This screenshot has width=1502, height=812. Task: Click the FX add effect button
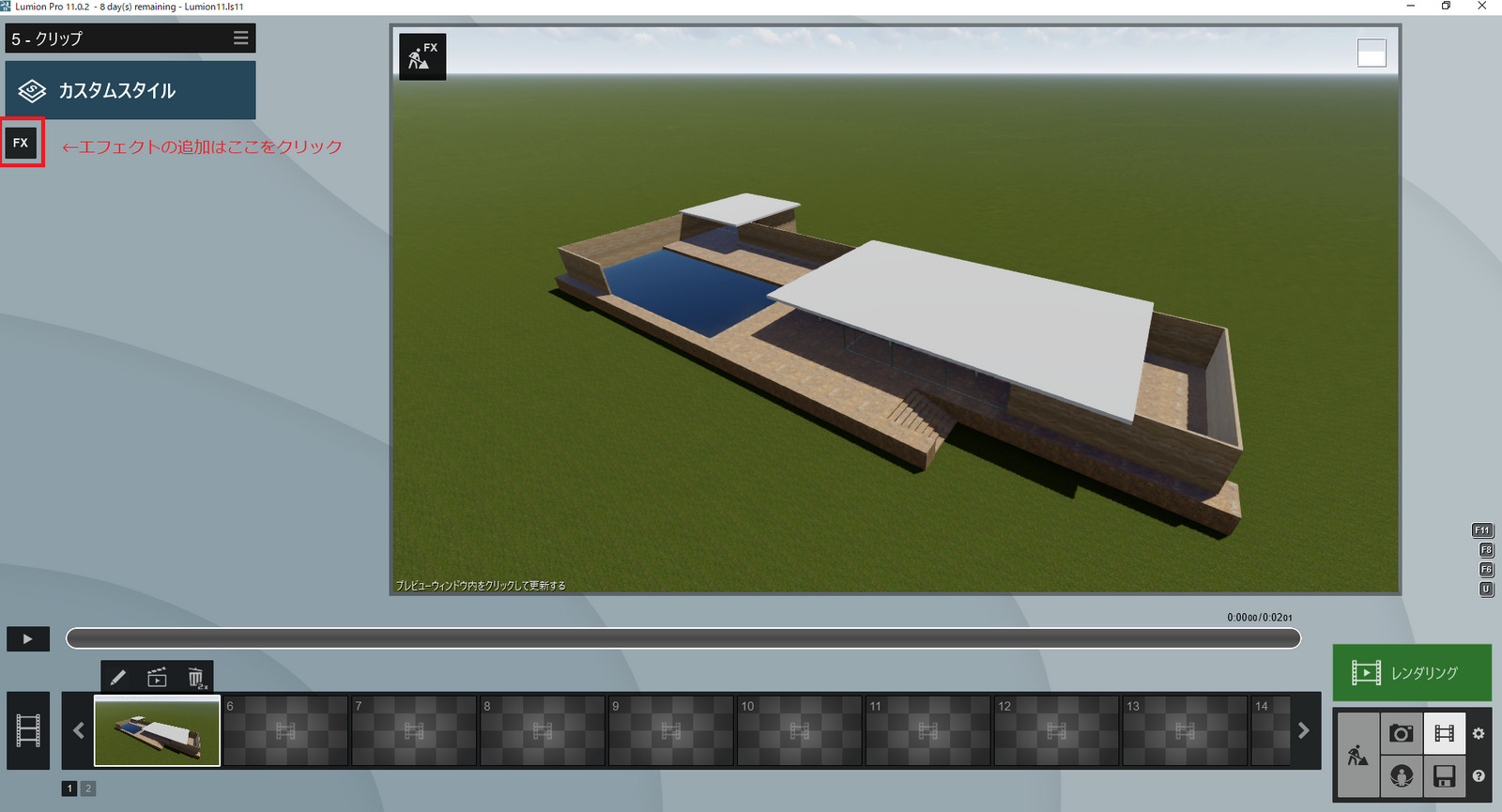pyautogui.click(x=21, y=143)
